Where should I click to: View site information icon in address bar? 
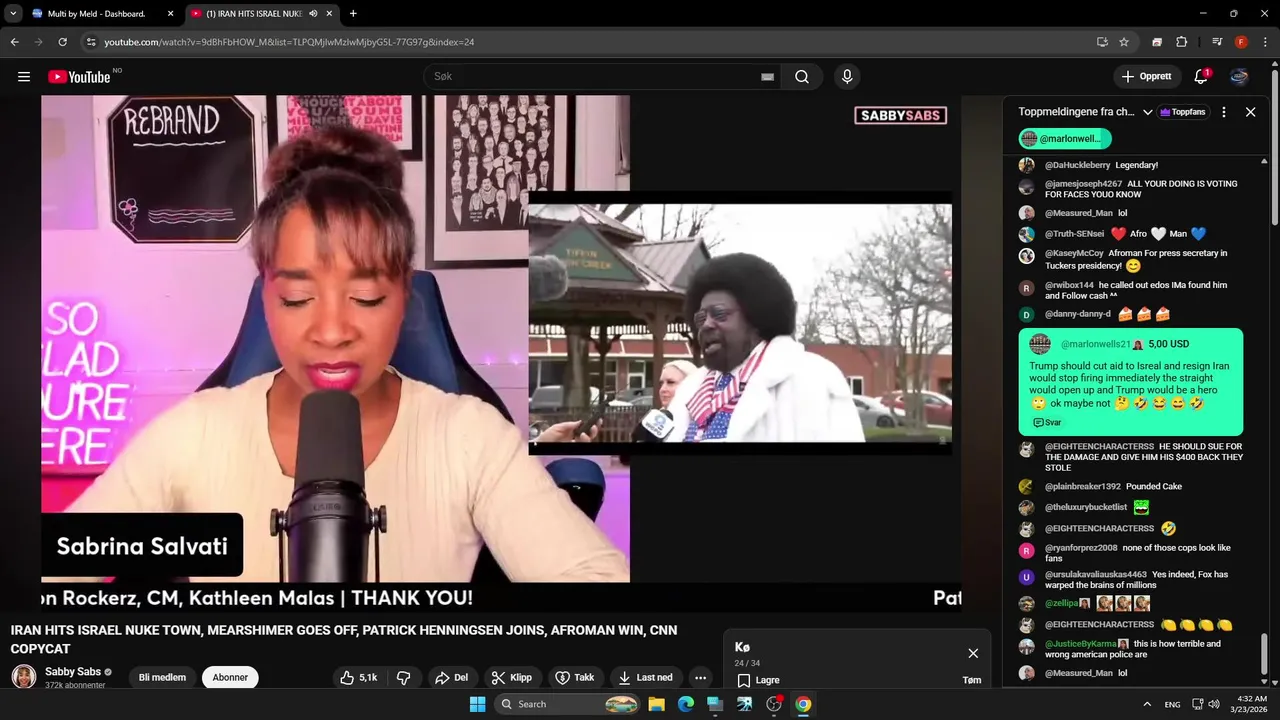click(91, 42)
